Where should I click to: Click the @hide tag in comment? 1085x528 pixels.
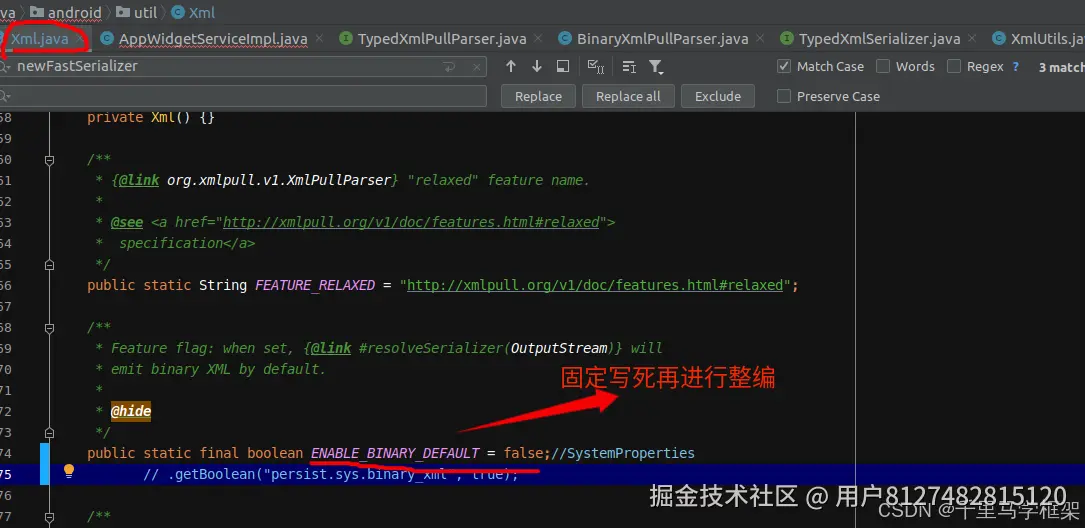pos(131,411)
